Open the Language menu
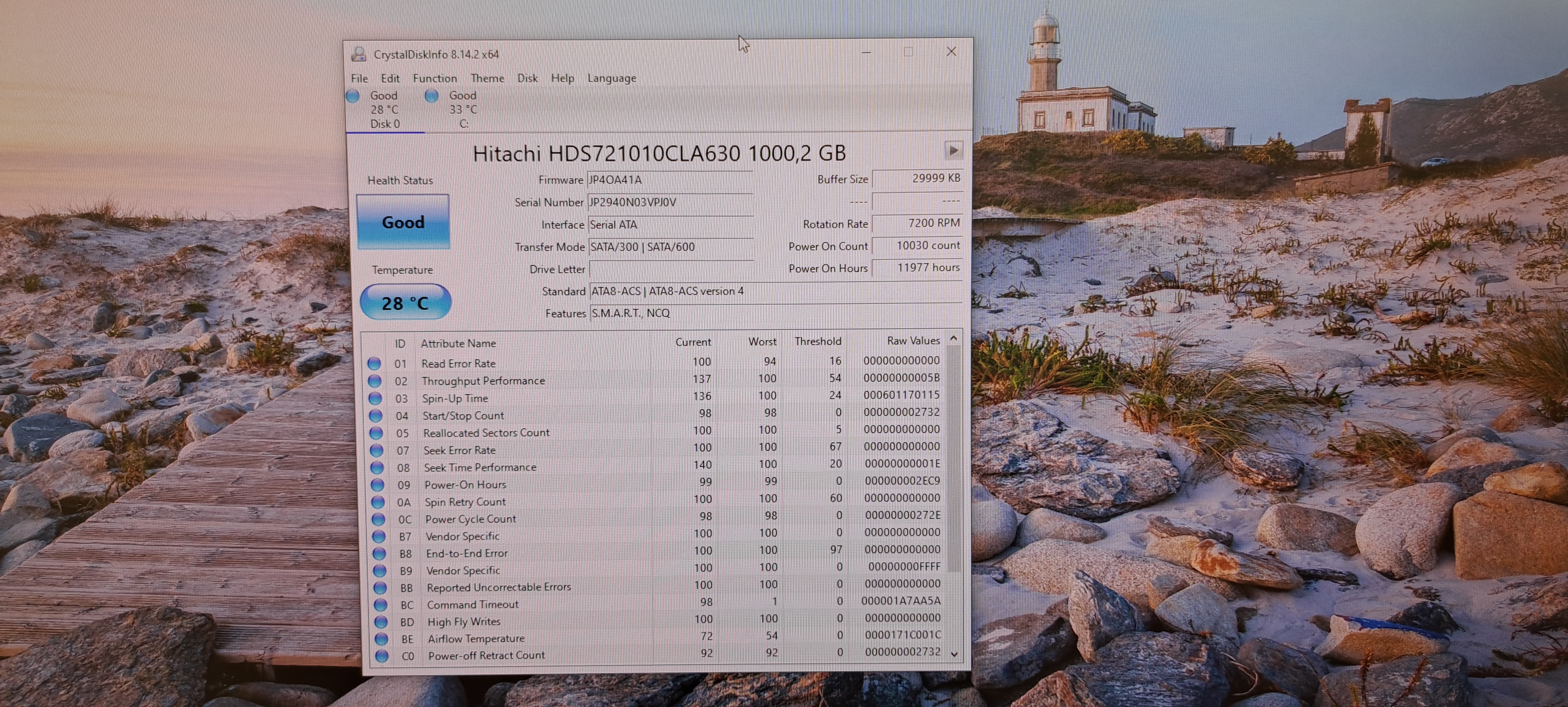This screenshot has width=1568, height=707. click(x=612, y=78)
